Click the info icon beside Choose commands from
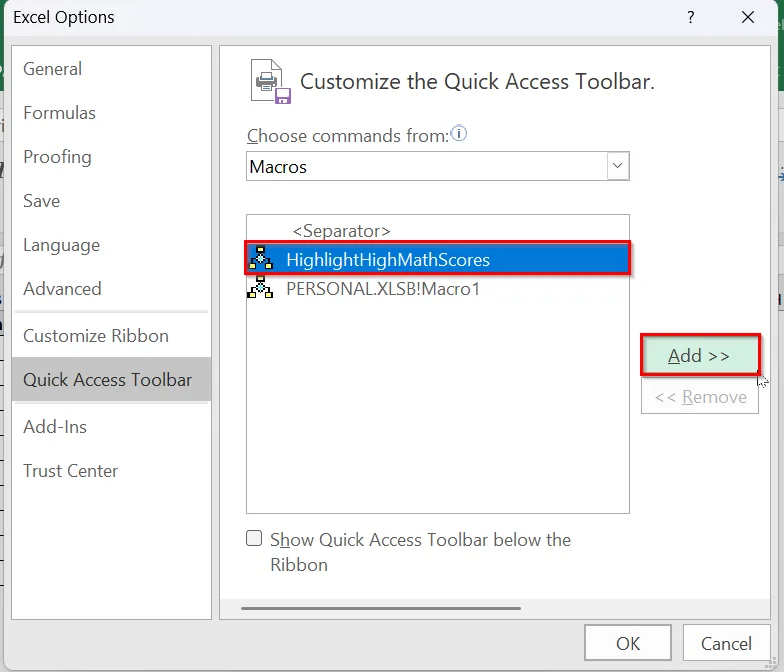 [x=459, y=134]
